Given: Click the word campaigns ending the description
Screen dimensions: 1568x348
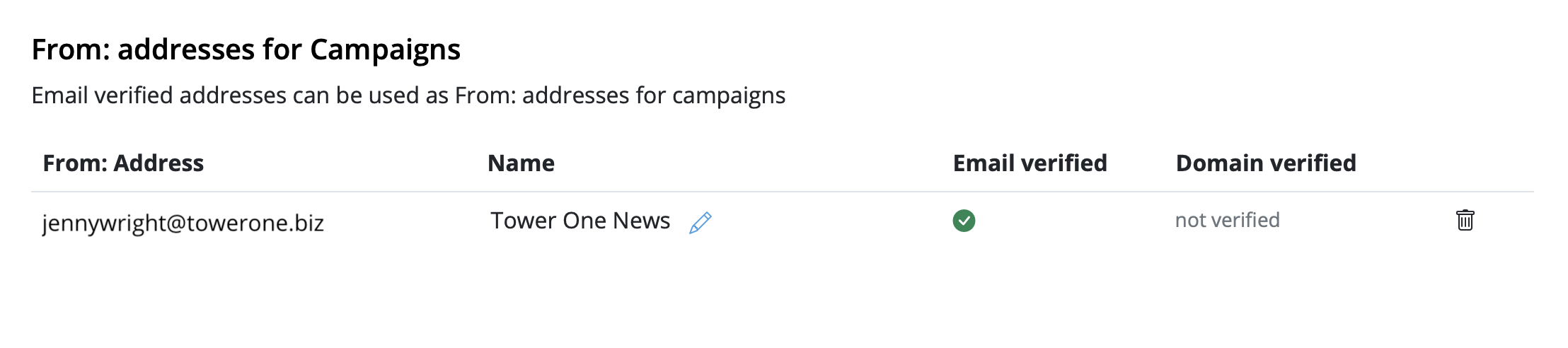Looking at the screenshot, I should click(729, 96).
